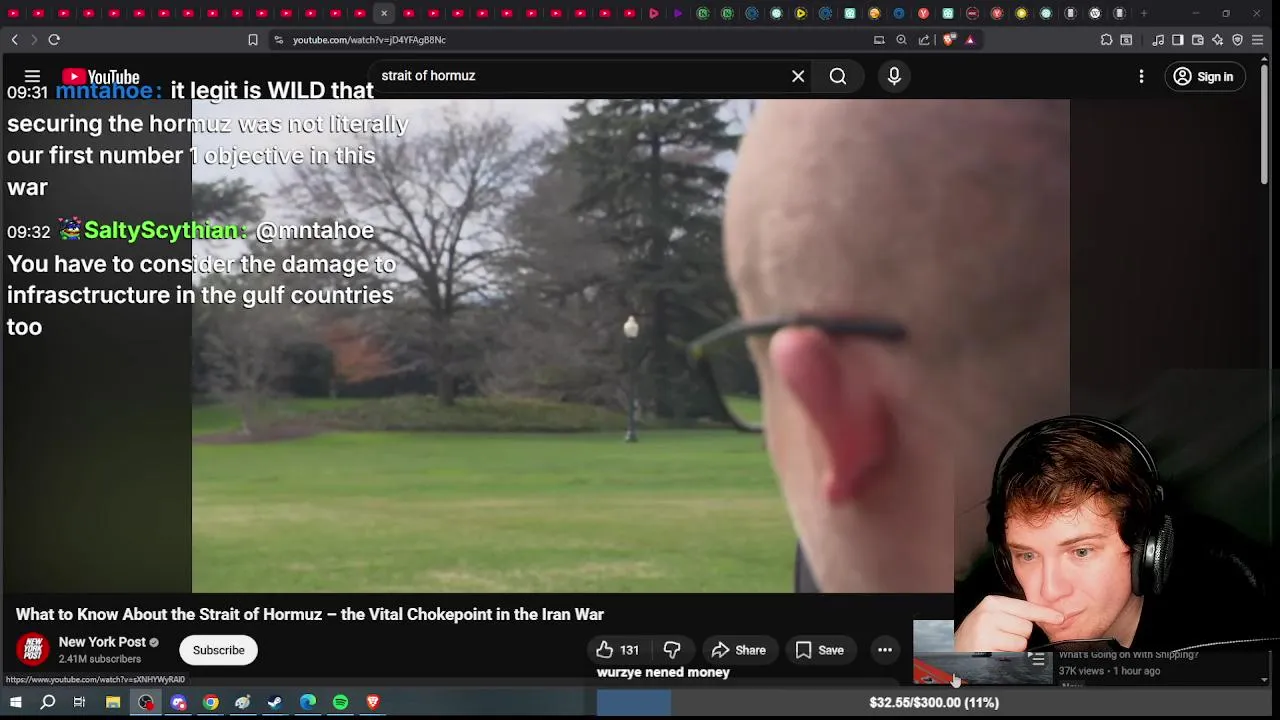Image resolution: width=1280 pixels, height=720 pixels.
Task: Open Google Chrome from taskbar
Action: tap(211, 702)
